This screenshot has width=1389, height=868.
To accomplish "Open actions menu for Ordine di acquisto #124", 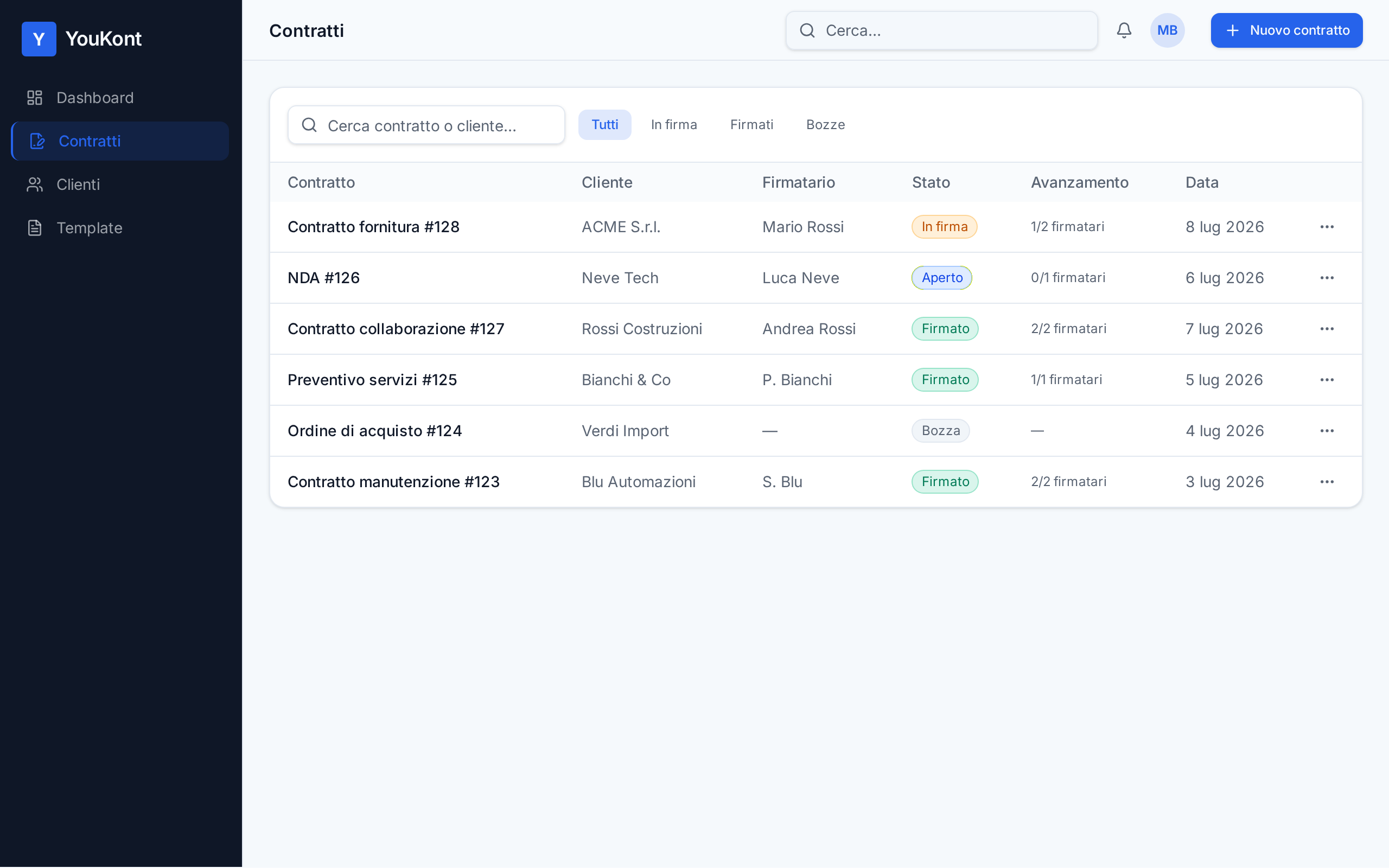I will pos(1327,431).
